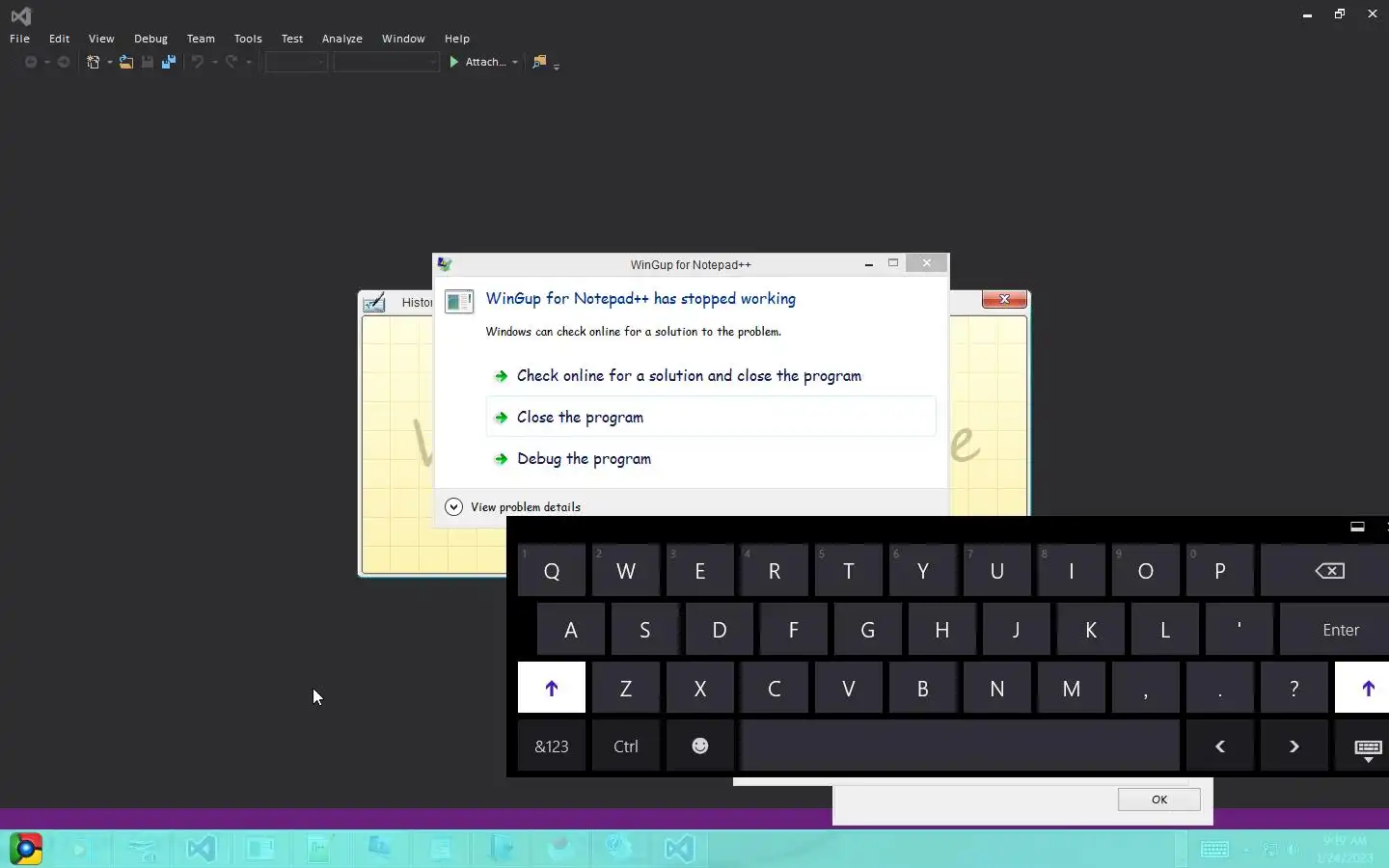1389x868 pixels.
Task: Tap the right arrow key on keyboard
Action: (x=1294, y=746)
